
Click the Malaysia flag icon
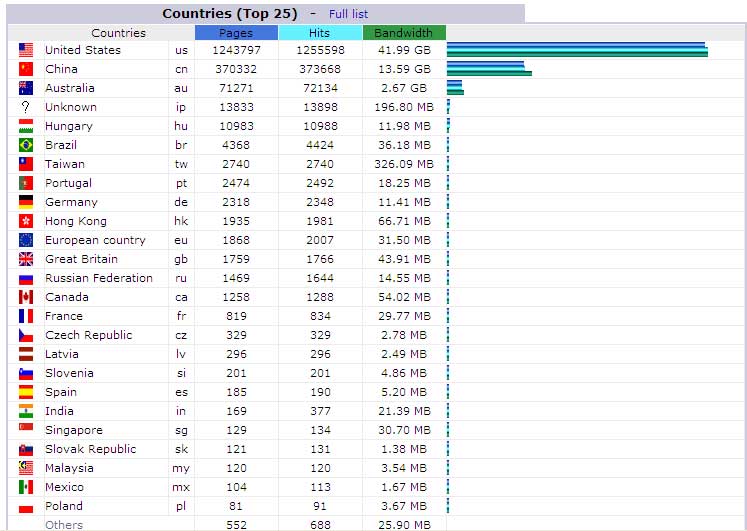26,468
